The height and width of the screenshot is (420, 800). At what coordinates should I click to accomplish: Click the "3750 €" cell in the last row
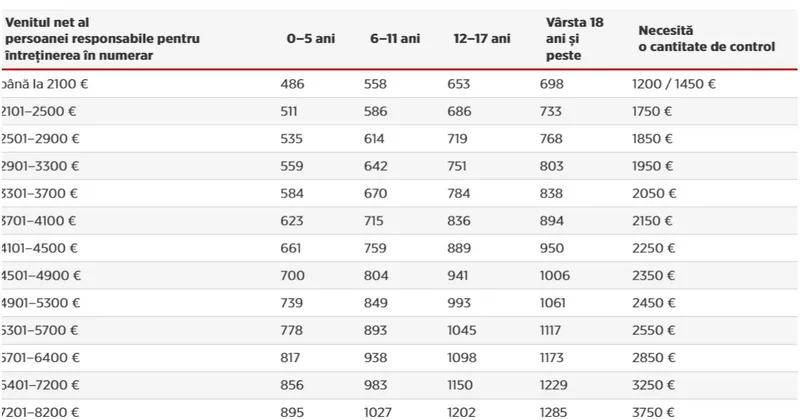[654, 411]
